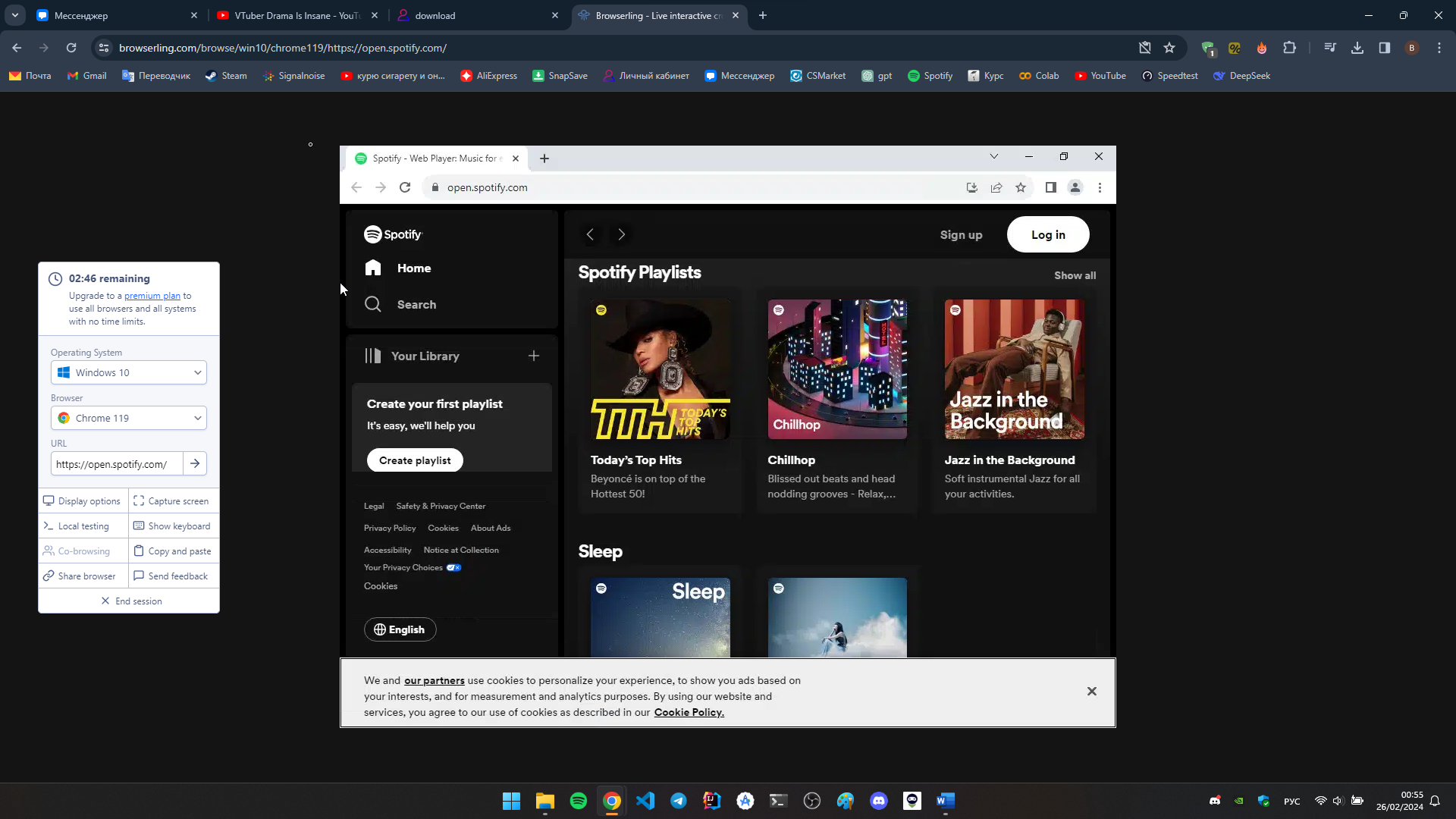The image size is (1456, 819).
Task: Toggle the inner browser side panel icon
Action: [1050, 187]
